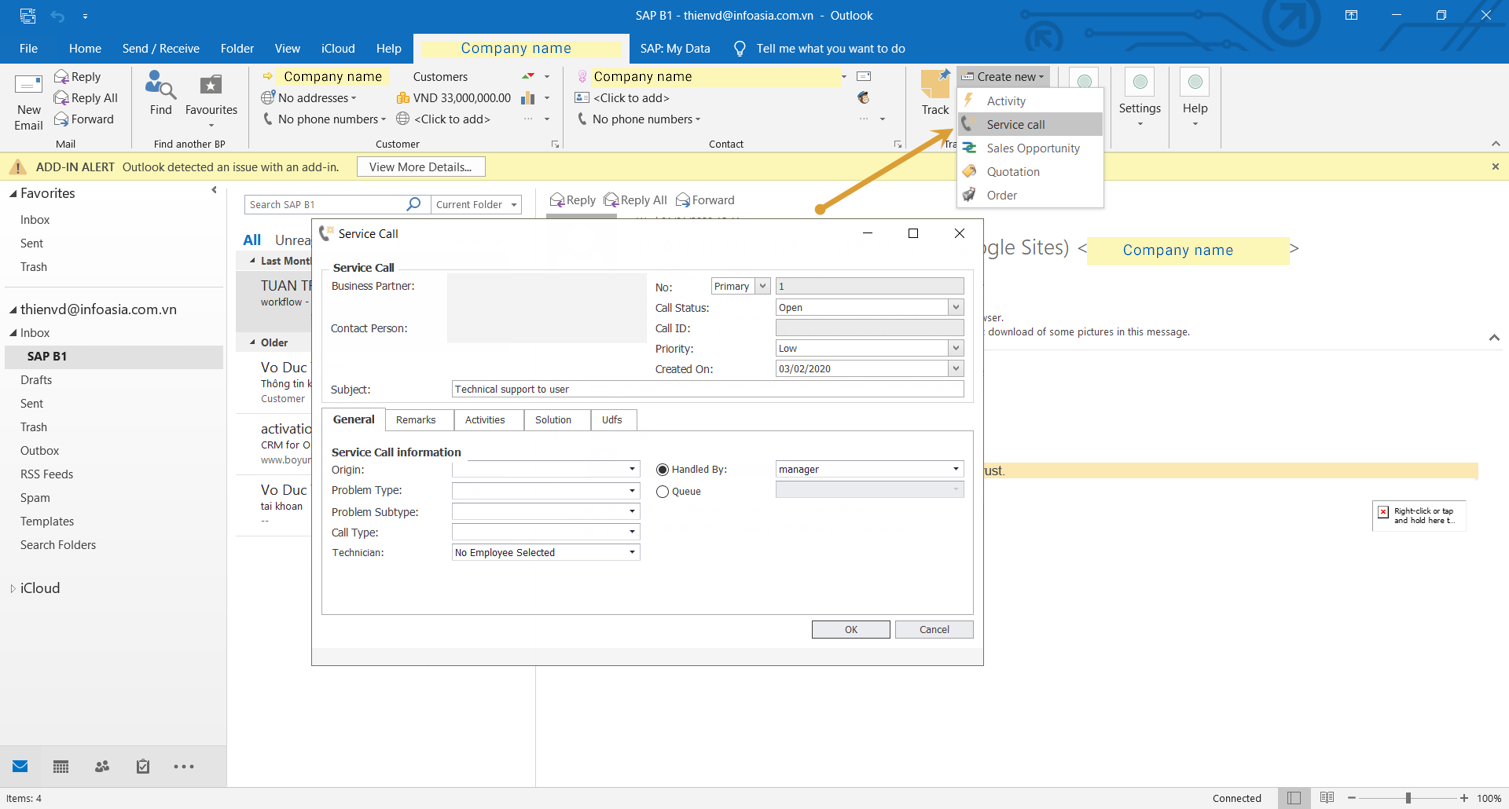Open the Handled By manager dropdown
This screenshot has height=809, width=1509.
click(x=956, y=469)
